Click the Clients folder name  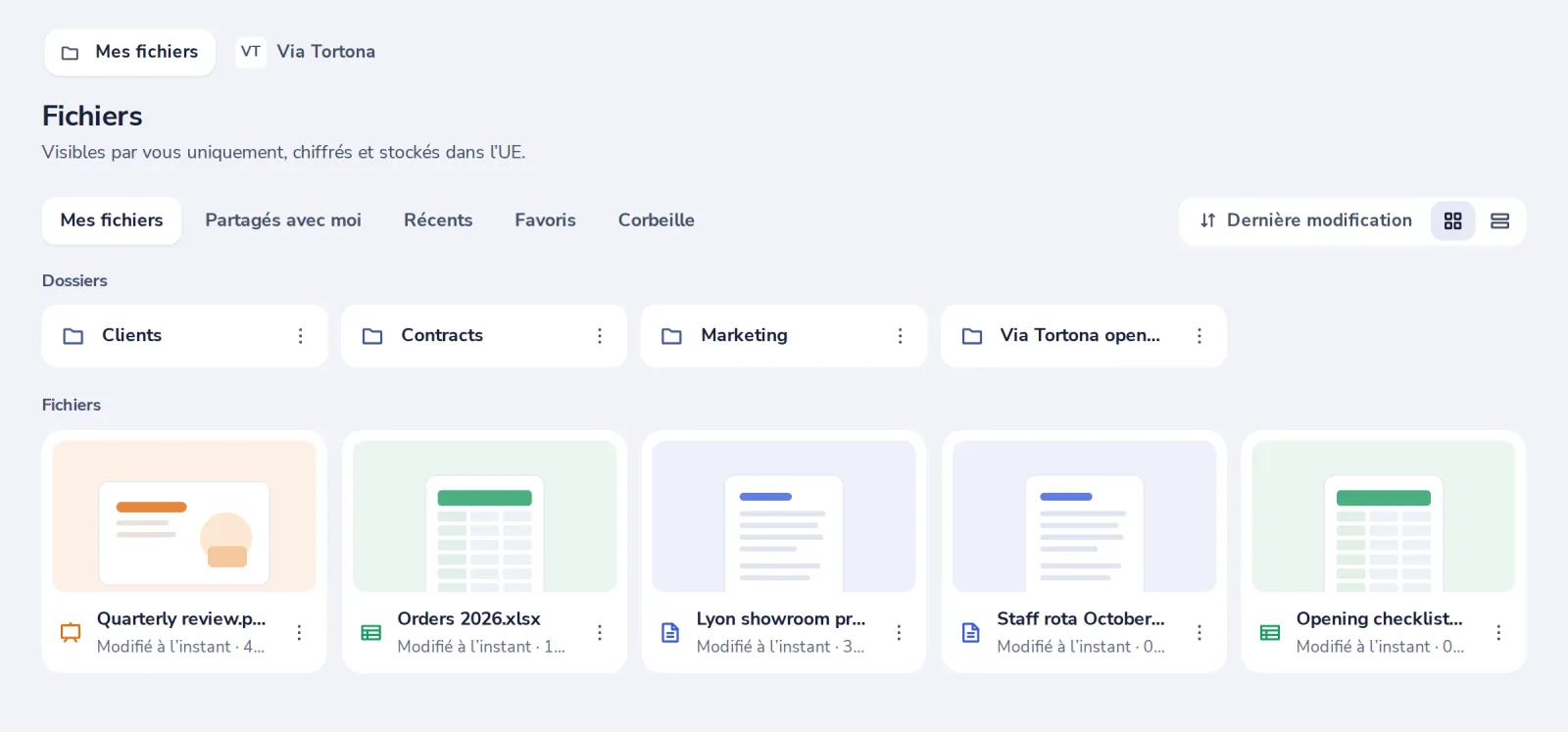[131, 335]
